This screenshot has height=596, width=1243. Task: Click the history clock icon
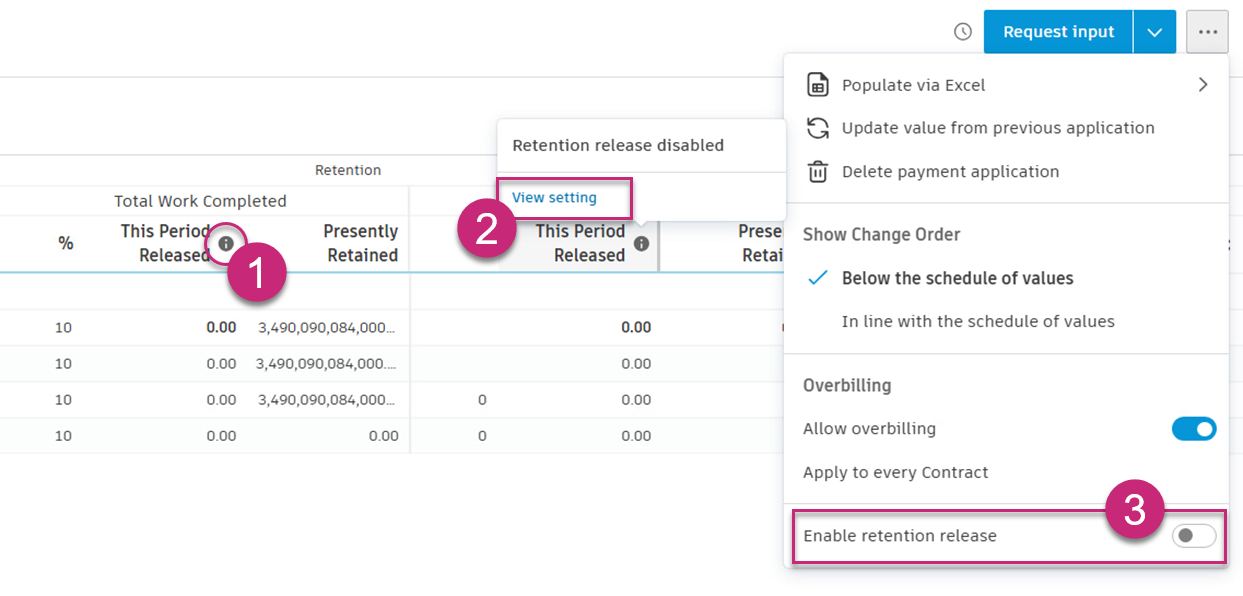tap(963, 32)
